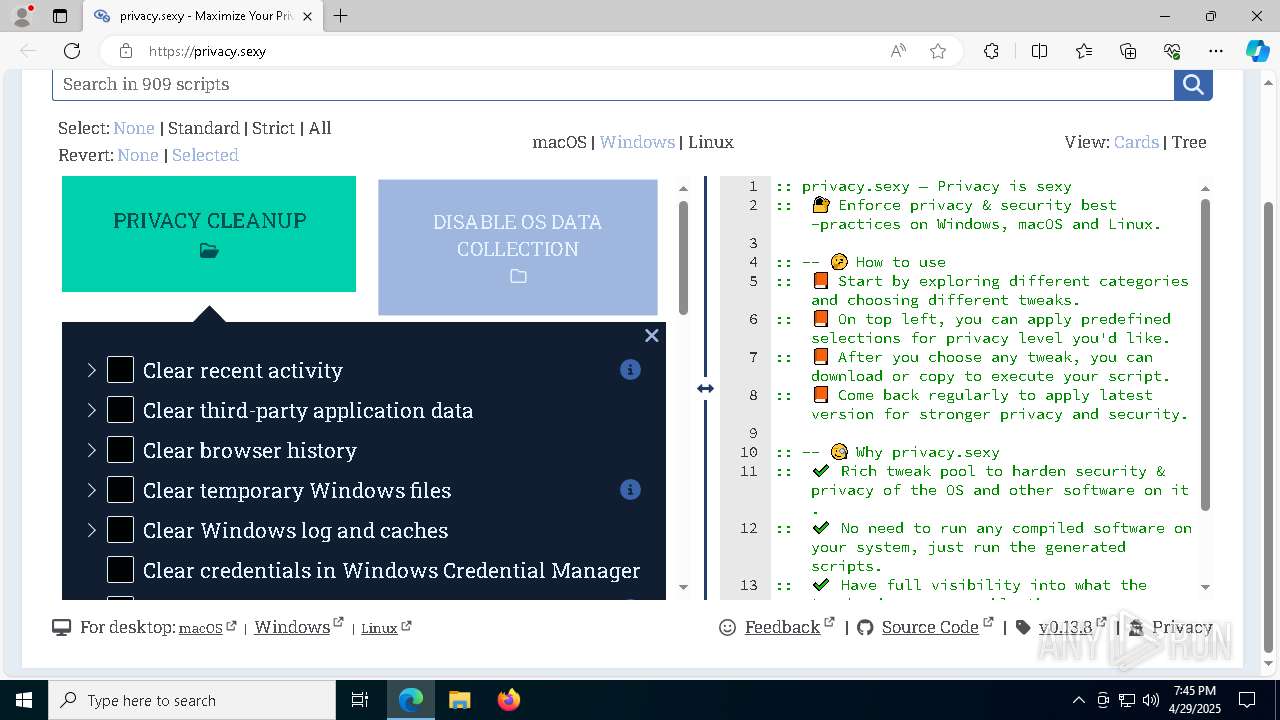The image size is (1280, 720).
Task: Refresh the page
Action: [x=72, y=51]
